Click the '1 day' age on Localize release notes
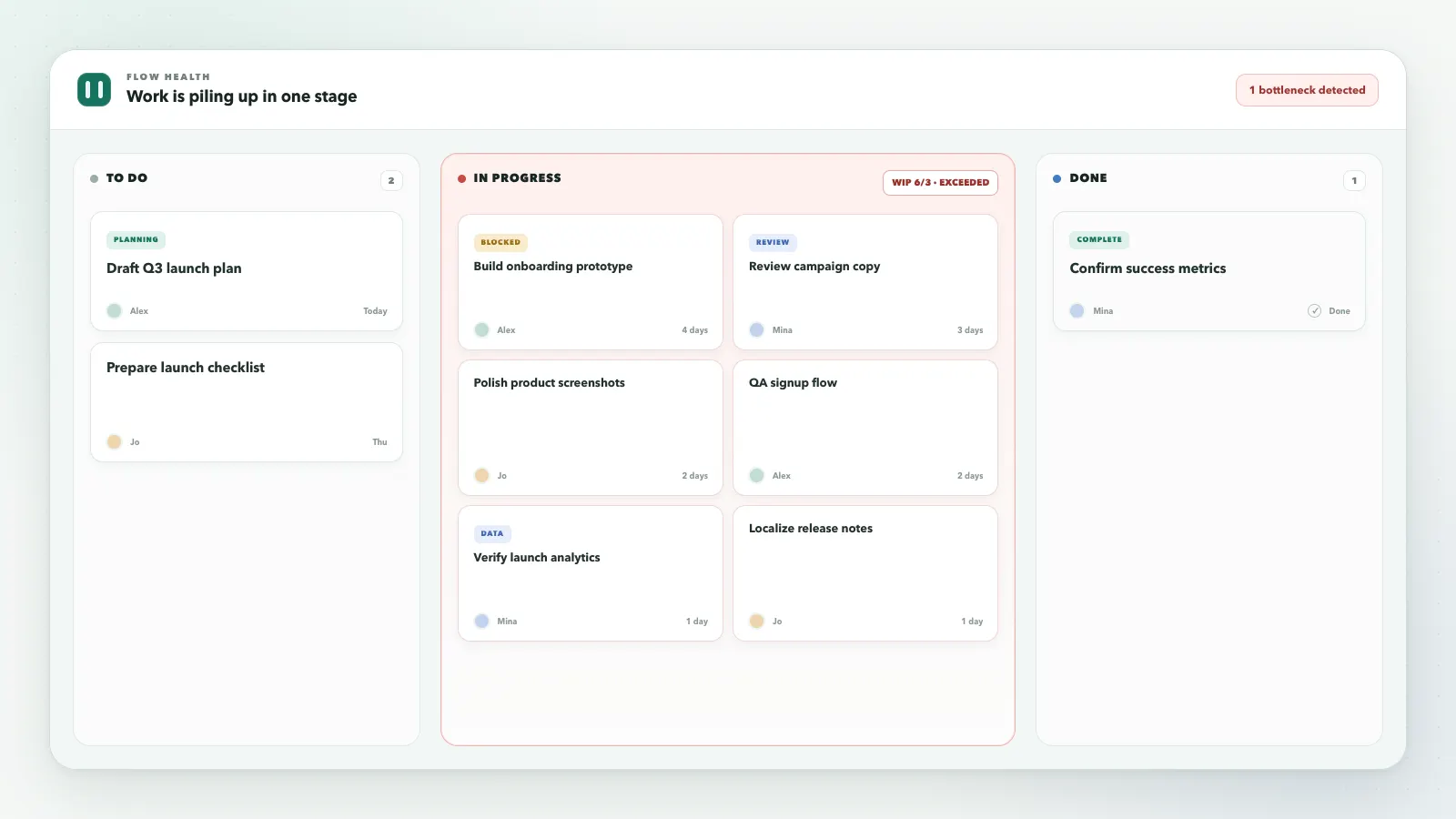 (x=972, y=622)
